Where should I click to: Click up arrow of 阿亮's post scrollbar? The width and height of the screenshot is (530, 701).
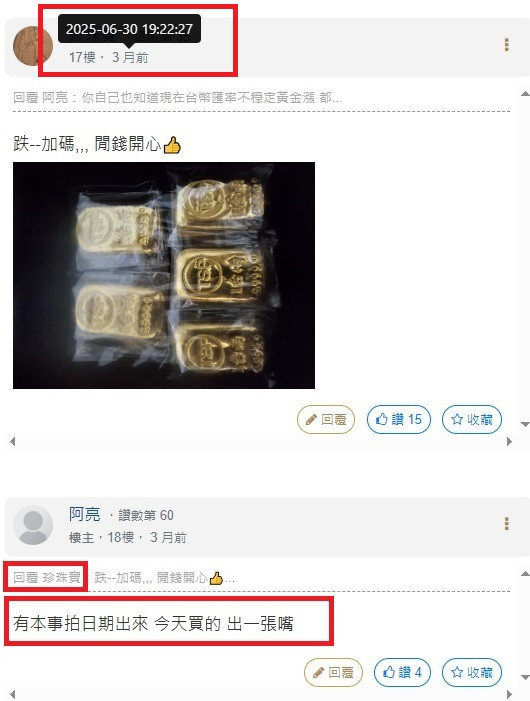[526, 574]
